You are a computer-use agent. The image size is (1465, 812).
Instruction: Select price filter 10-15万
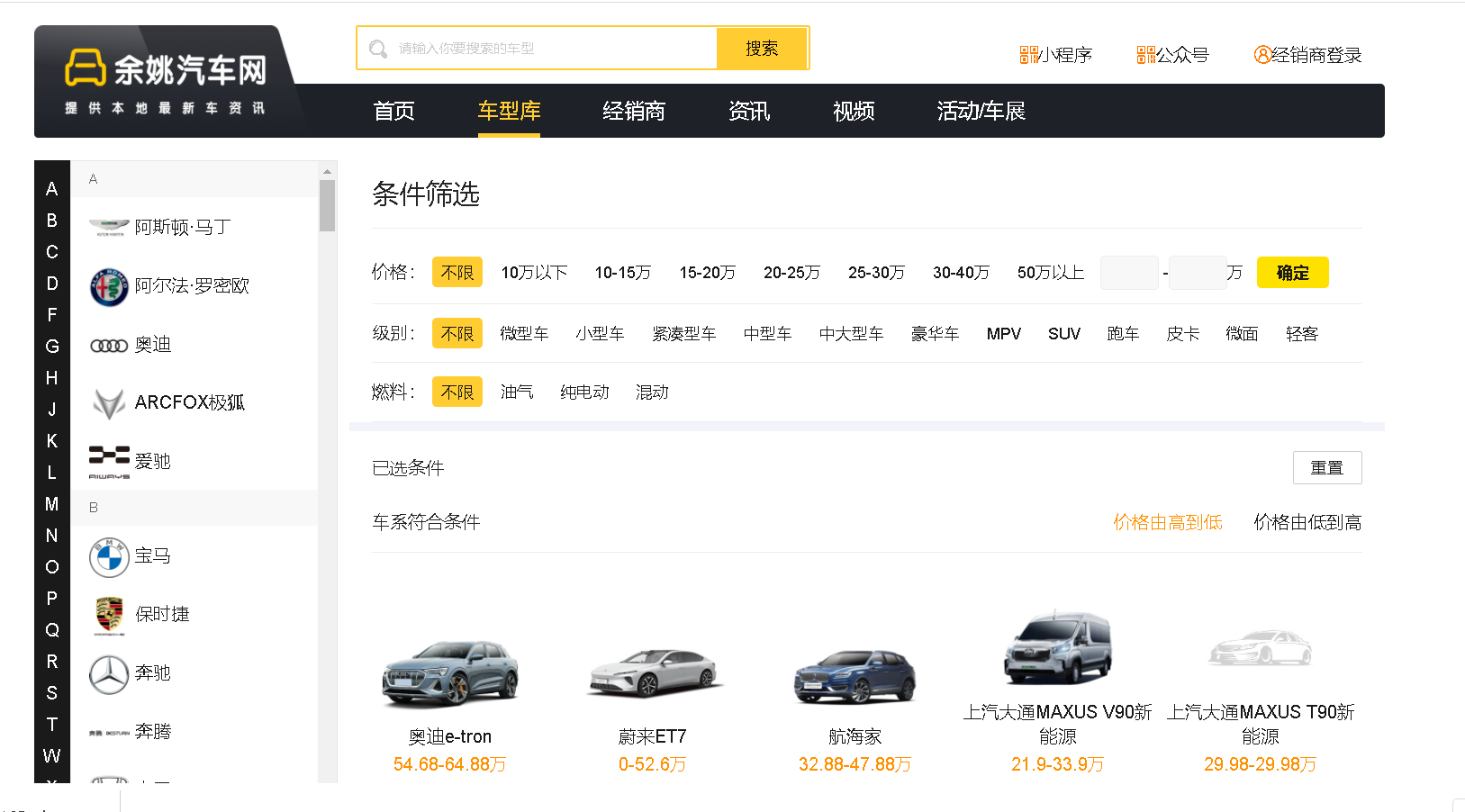[622, 272]
